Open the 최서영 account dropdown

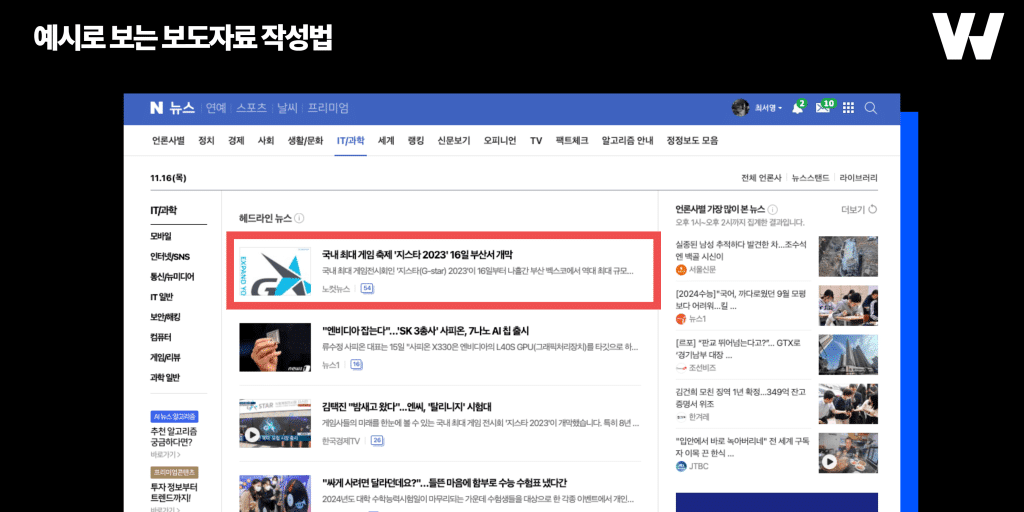point(768,108)
